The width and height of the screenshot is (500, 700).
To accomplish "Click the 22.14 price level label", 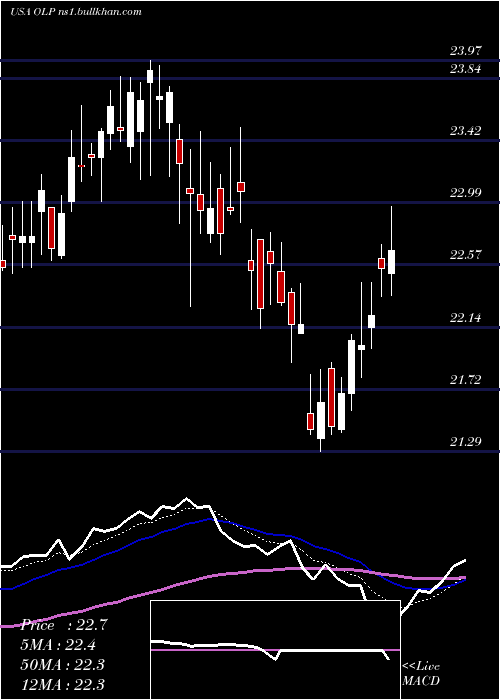I will click(x=465, y=317).
